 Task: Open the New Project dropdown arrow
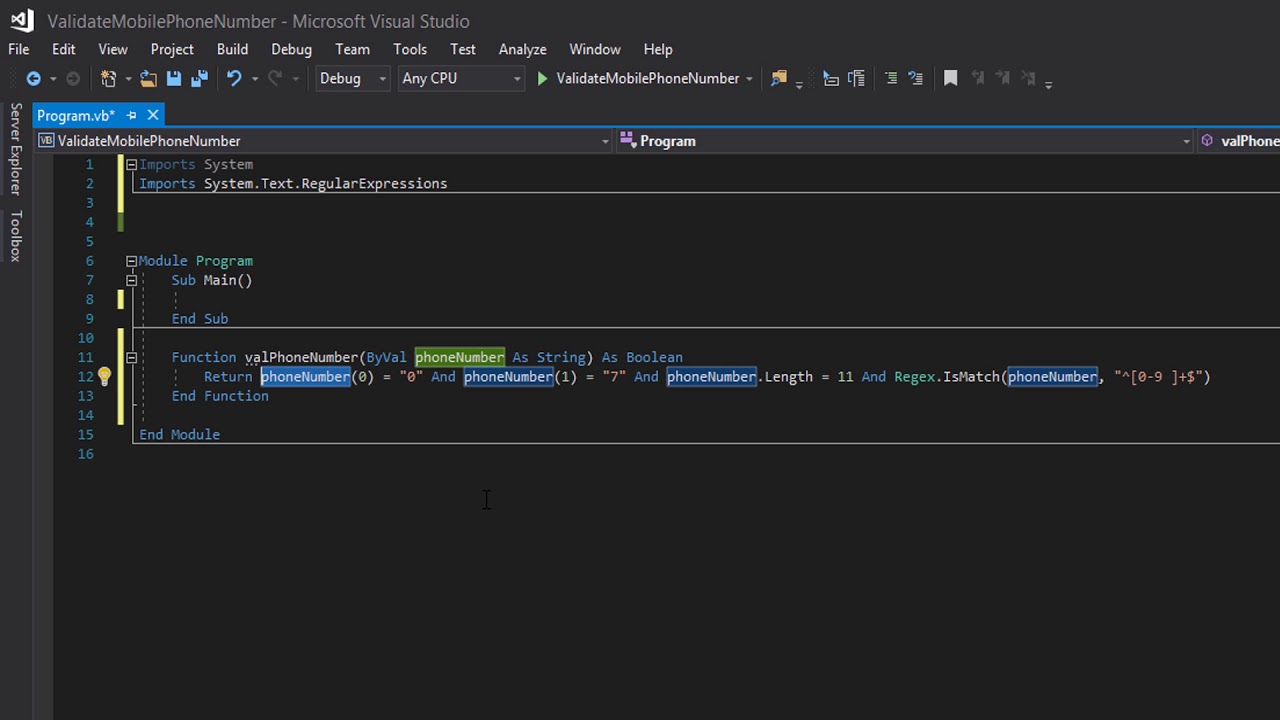[x=128, y=79]
